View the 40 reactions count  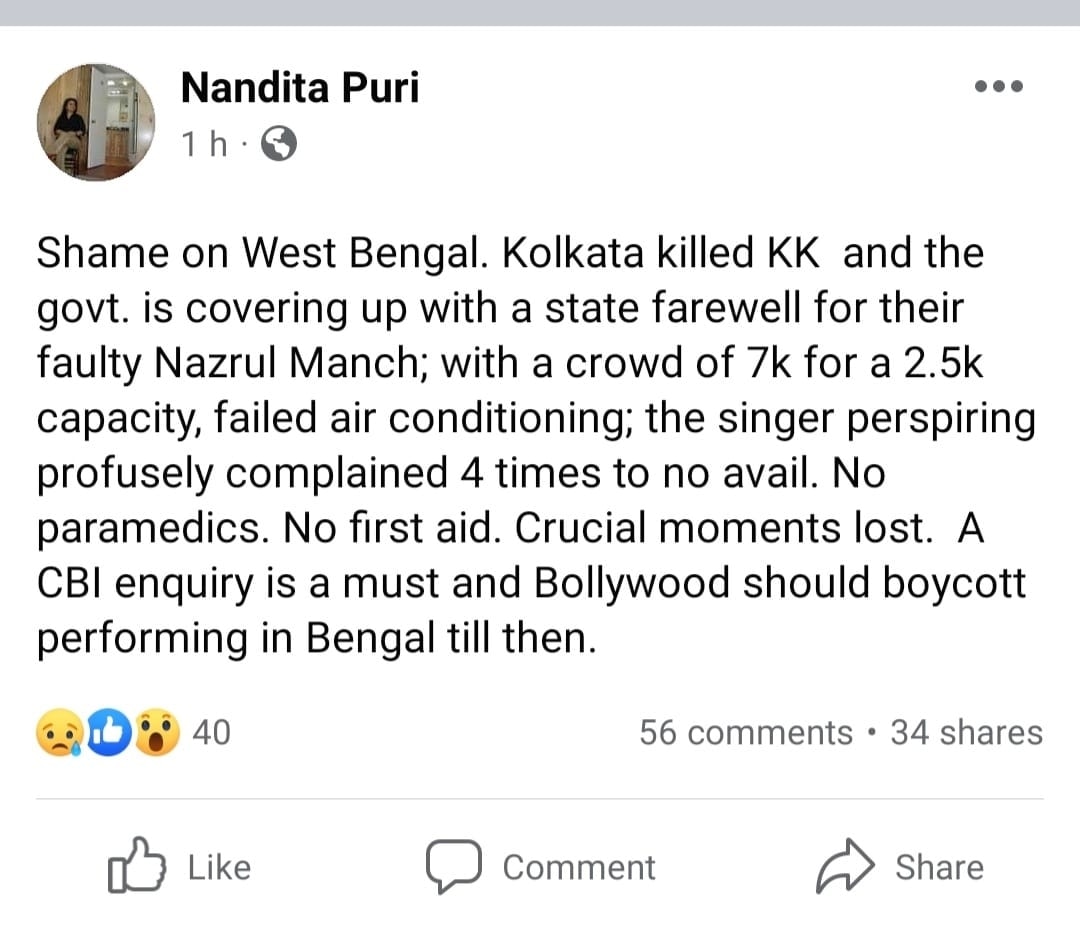(x=210, y=733)
